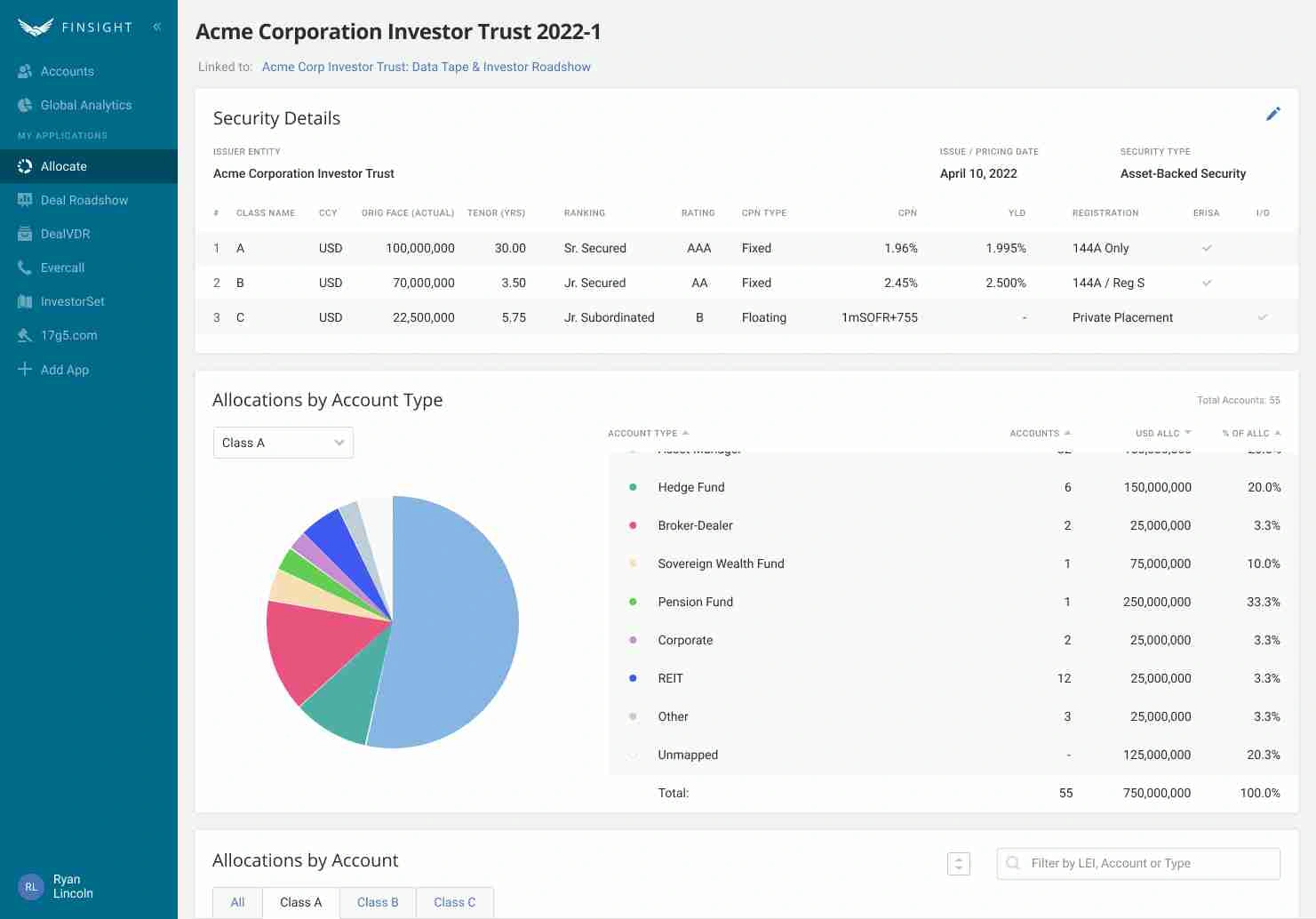Toggle the ERISA checkmark for class B

1207,283
